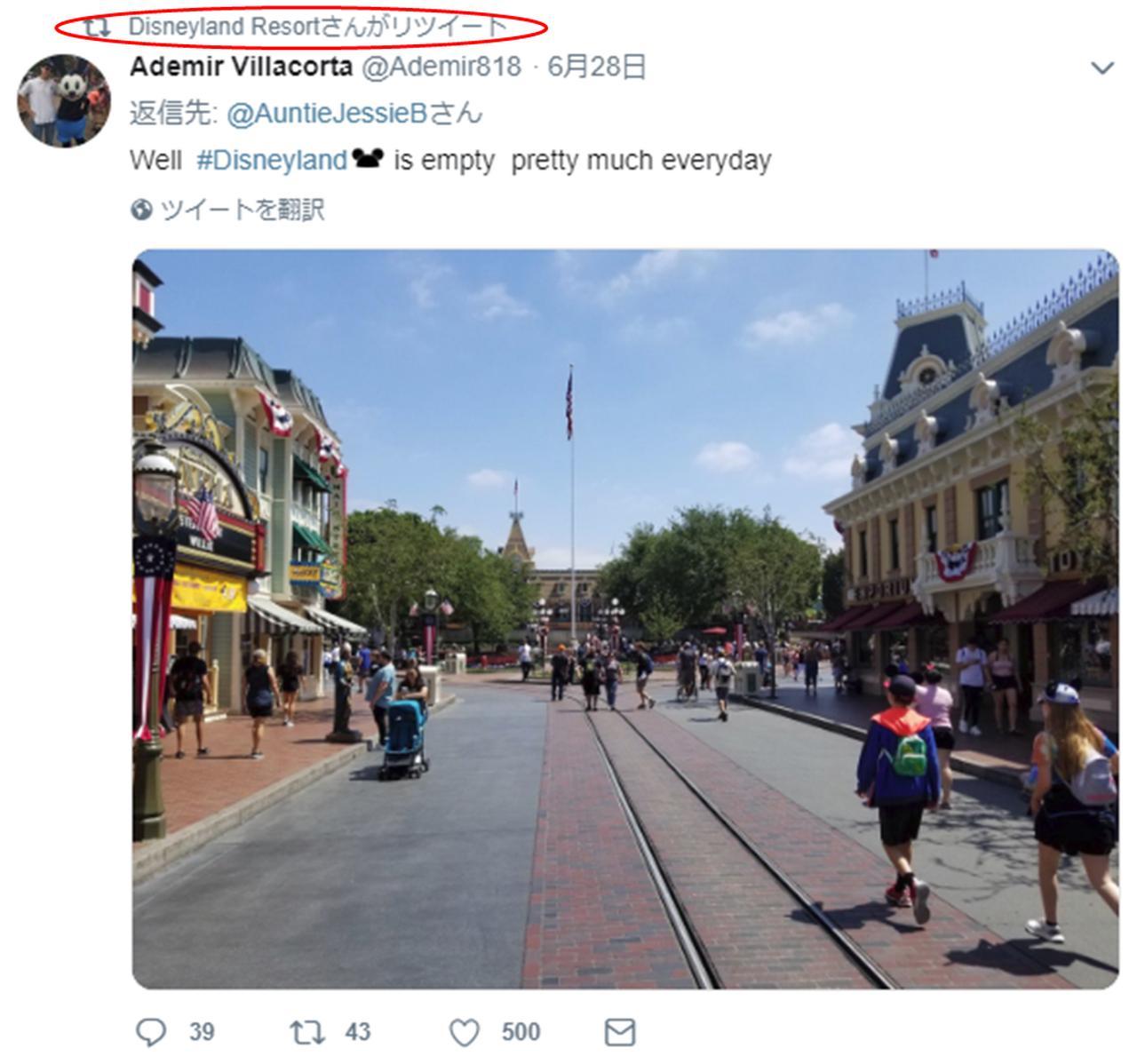
Task: Click the @Ademir818 handle
Action: pos(441,67)
